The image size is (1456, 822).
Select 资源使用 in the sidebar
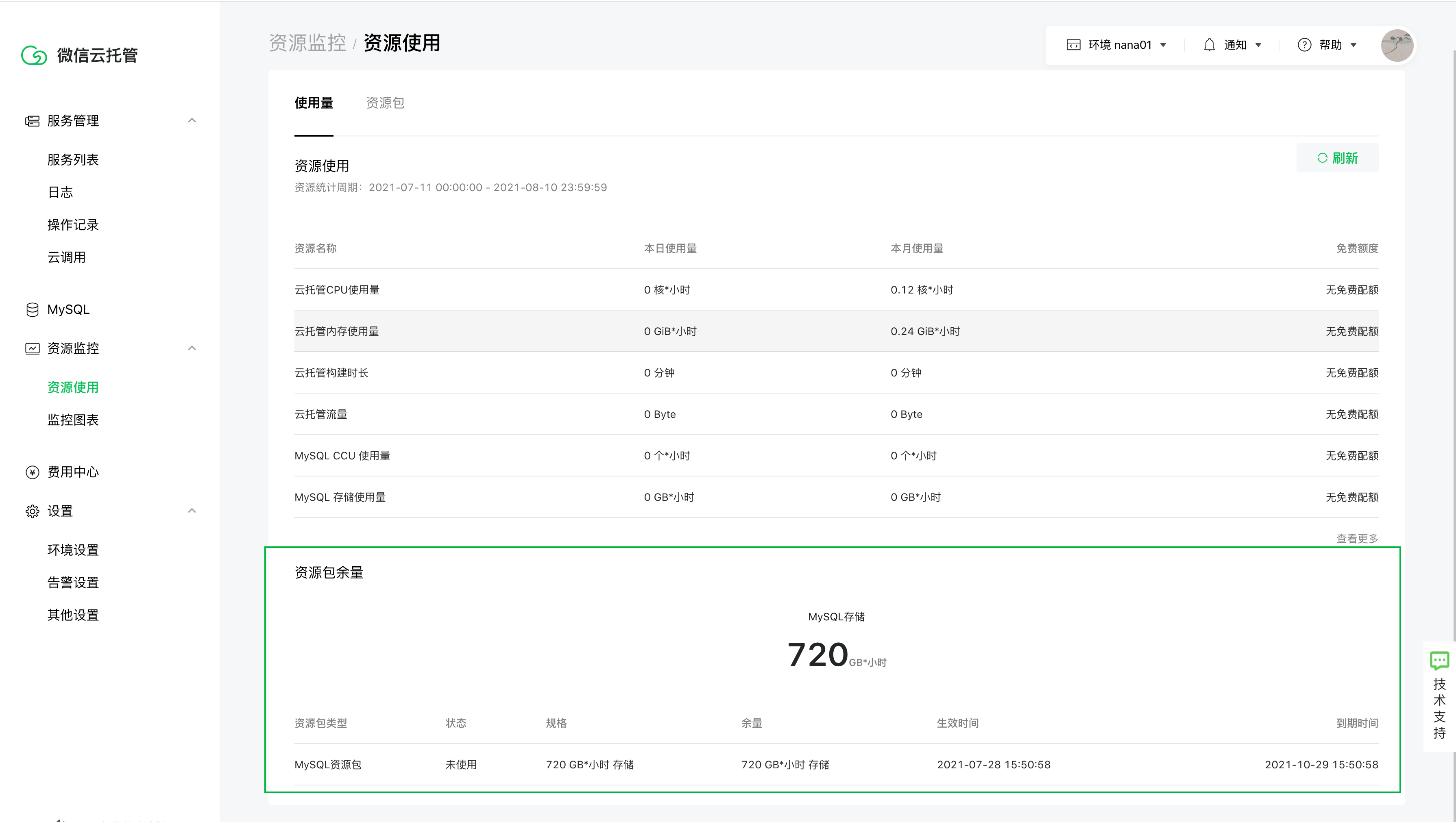pyautogui.click(x=73, y=387)
